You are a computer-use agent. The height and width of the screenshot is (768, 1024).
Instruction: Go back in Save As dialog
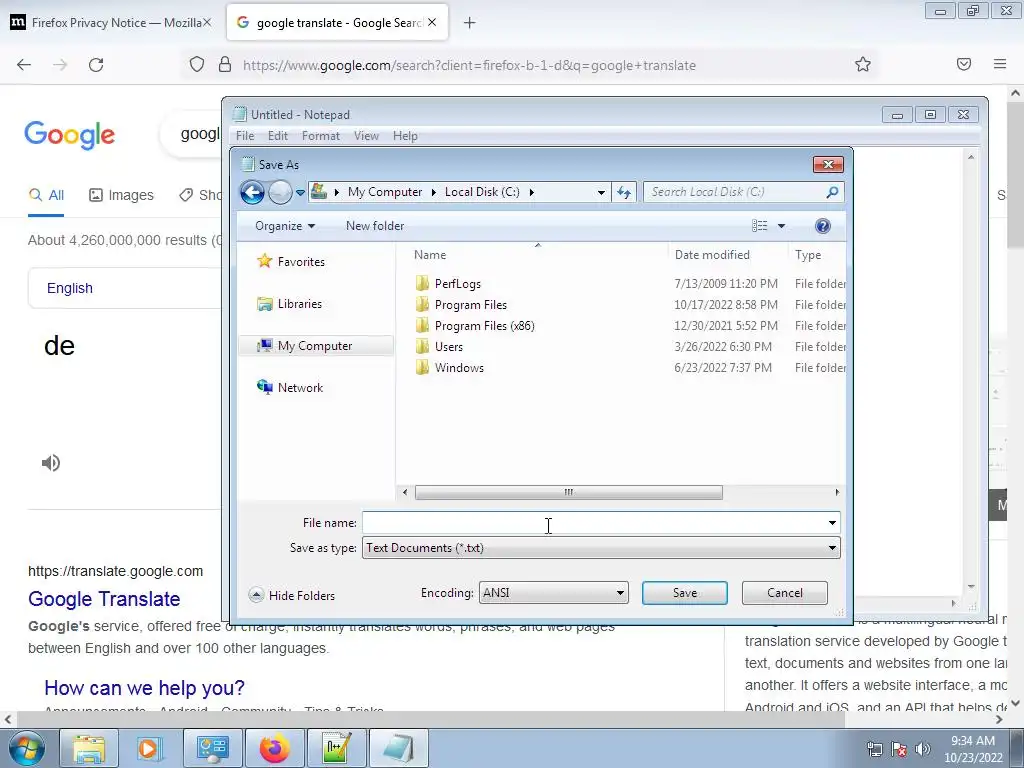[252, 192]
